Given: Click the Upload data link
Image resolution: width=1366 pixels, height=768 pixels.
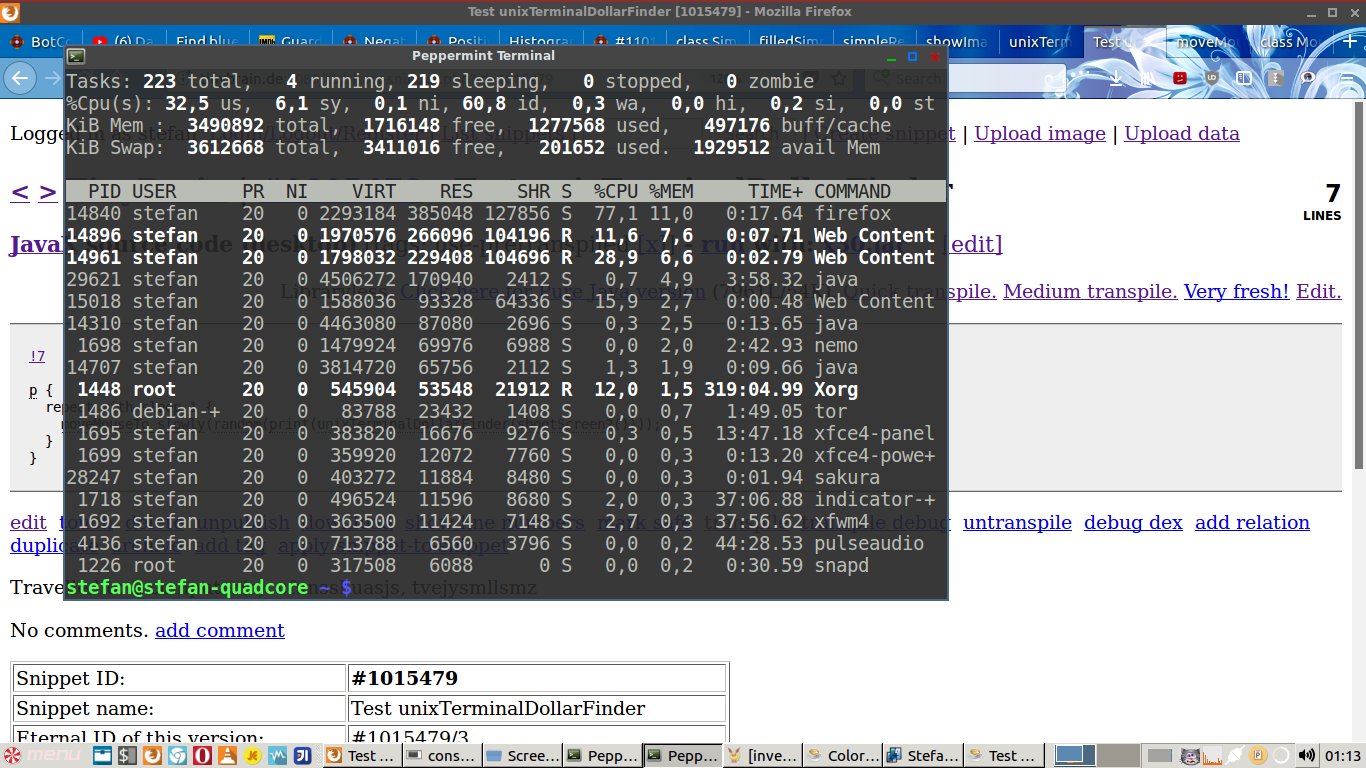Looking at the screenshot, I should [x=1181, y=133].
